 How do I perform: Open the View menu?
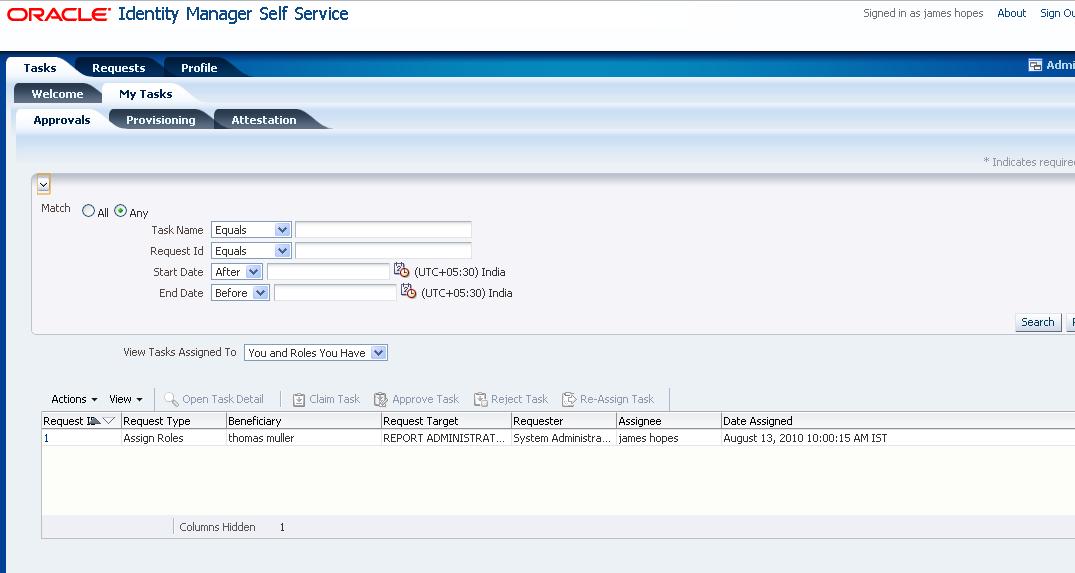click(125, 399)
